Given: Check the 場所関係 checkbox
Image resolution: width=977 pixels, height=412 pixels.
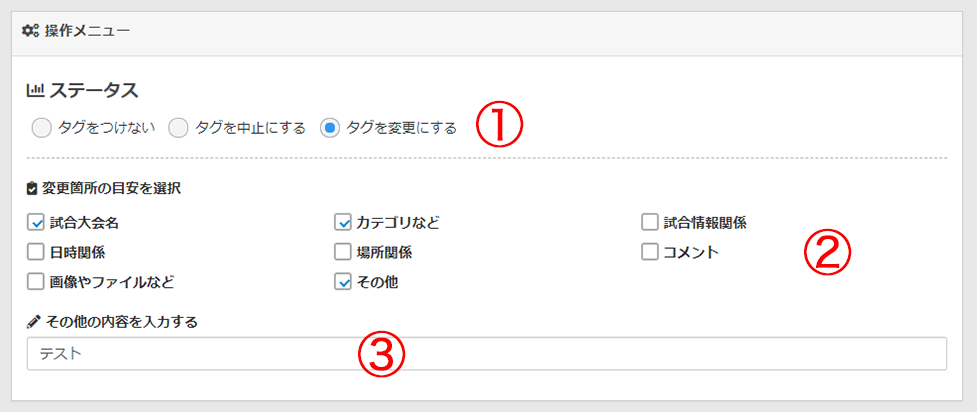Looking at the screenshot, I should point(343,252).
